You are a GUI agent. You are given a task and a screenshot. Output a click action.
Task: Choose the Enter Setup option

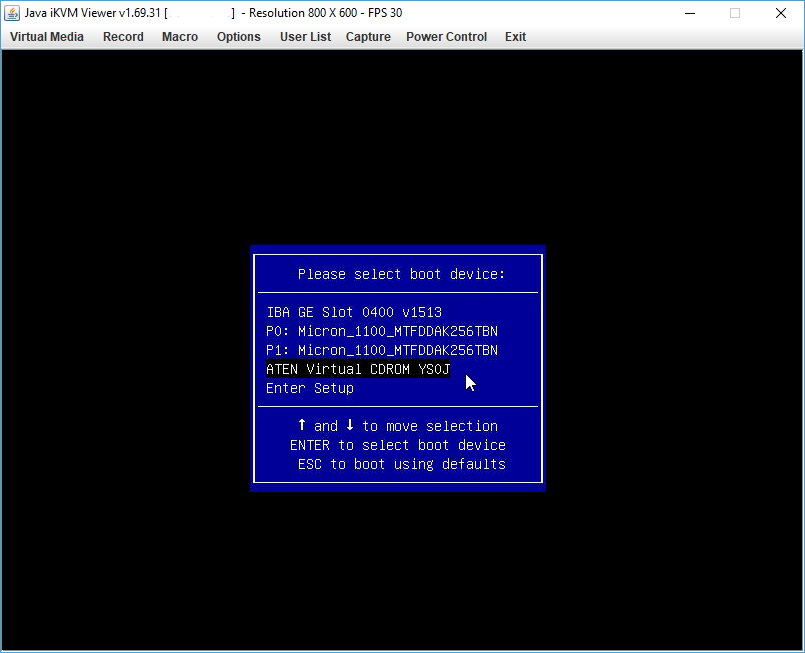click(x=310, y=388)
